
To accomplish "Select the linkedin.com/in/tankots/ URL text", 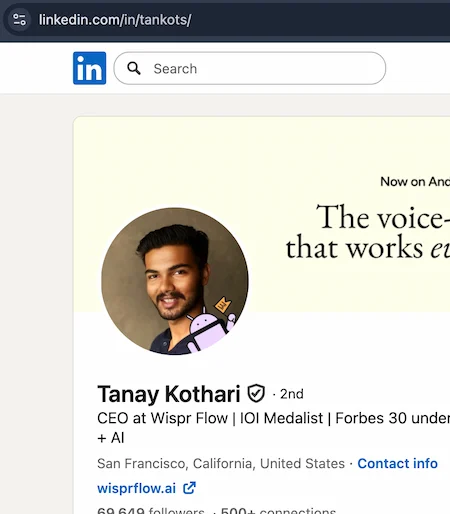I will click(115, 20).
